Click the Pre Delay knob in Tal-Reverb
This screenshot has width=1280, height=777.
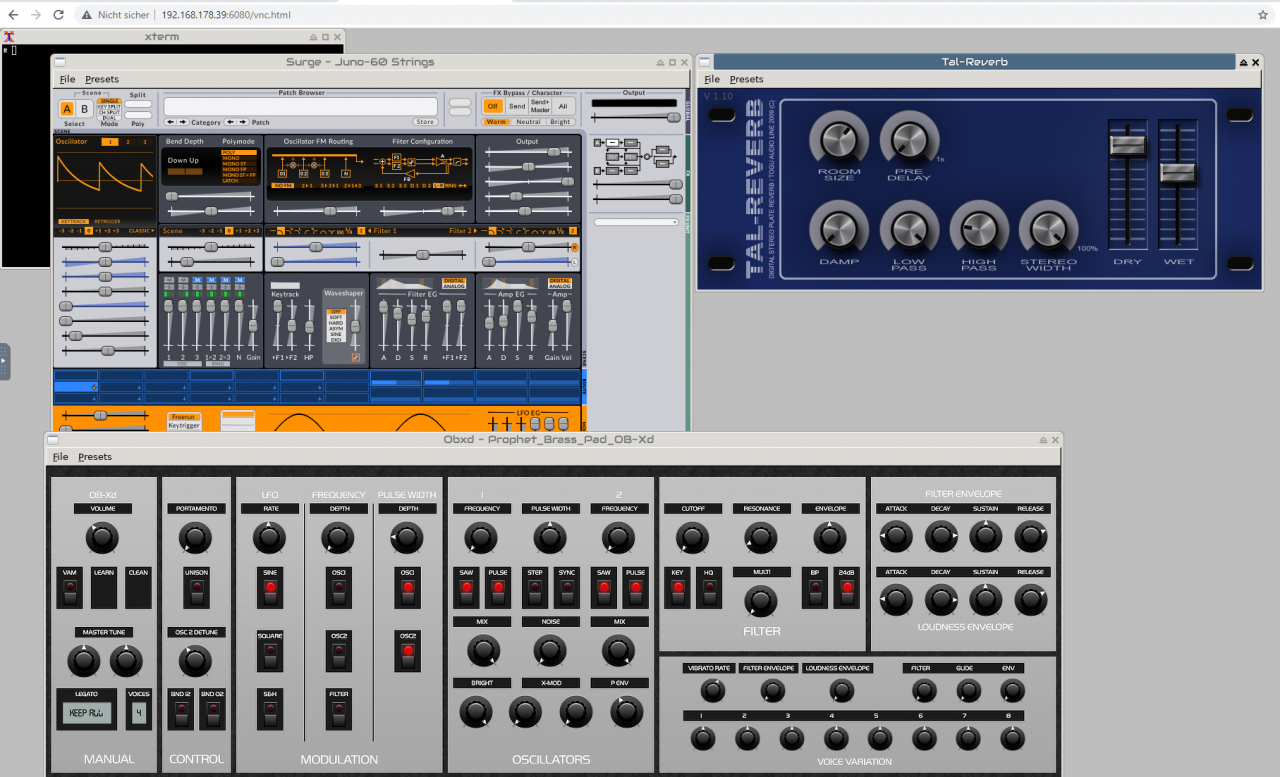[x=909, y=139]
